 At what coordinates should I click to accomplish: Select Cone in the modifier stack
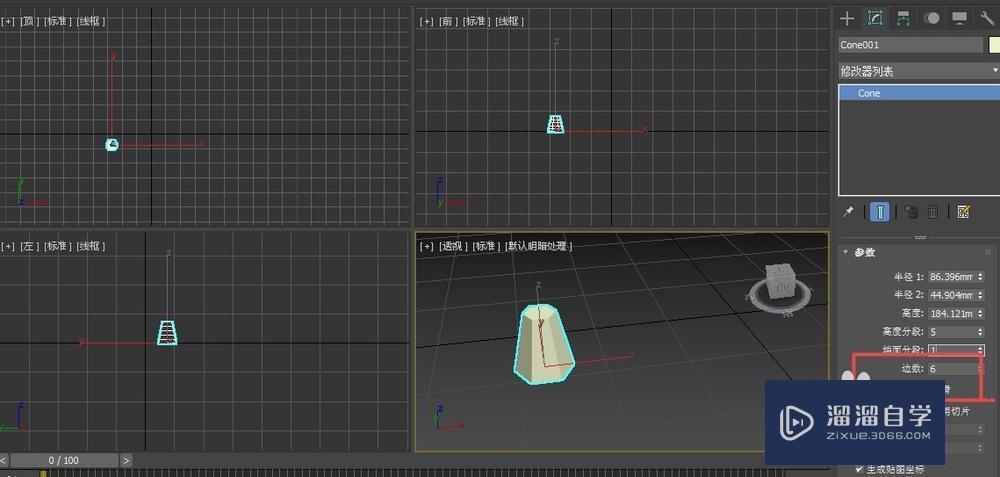[x=919, y=93]
